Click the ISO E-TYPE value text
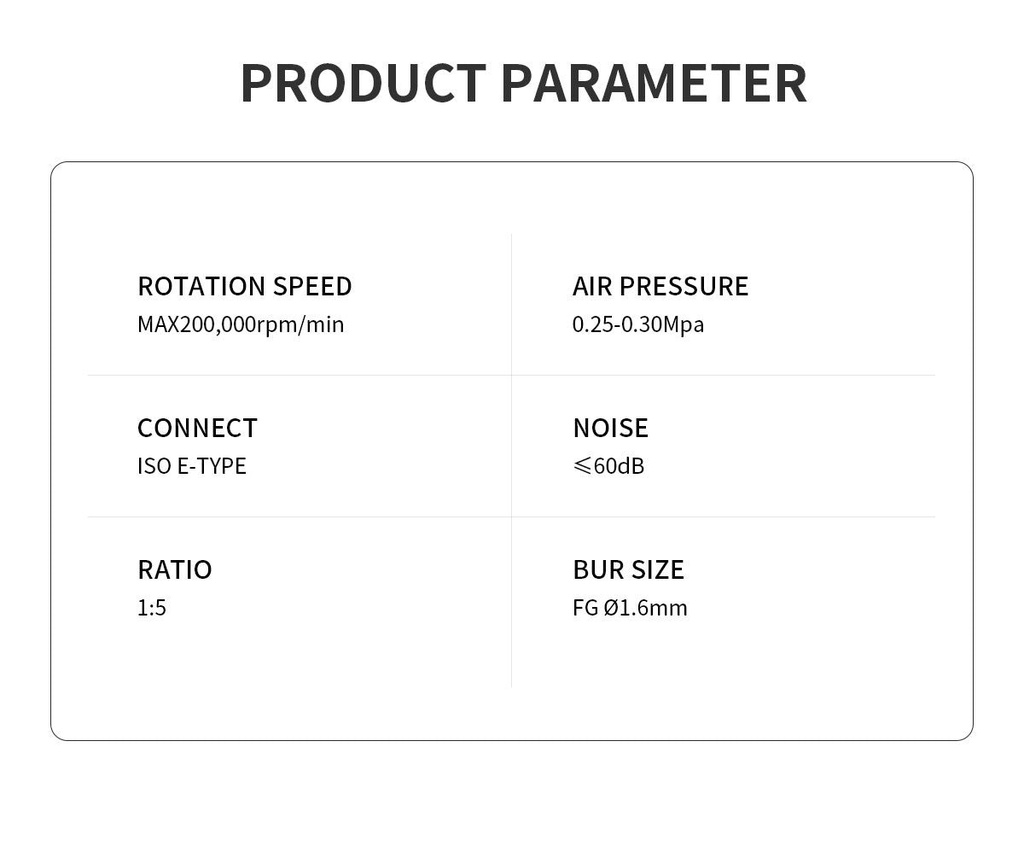 (x=191, y=466)
